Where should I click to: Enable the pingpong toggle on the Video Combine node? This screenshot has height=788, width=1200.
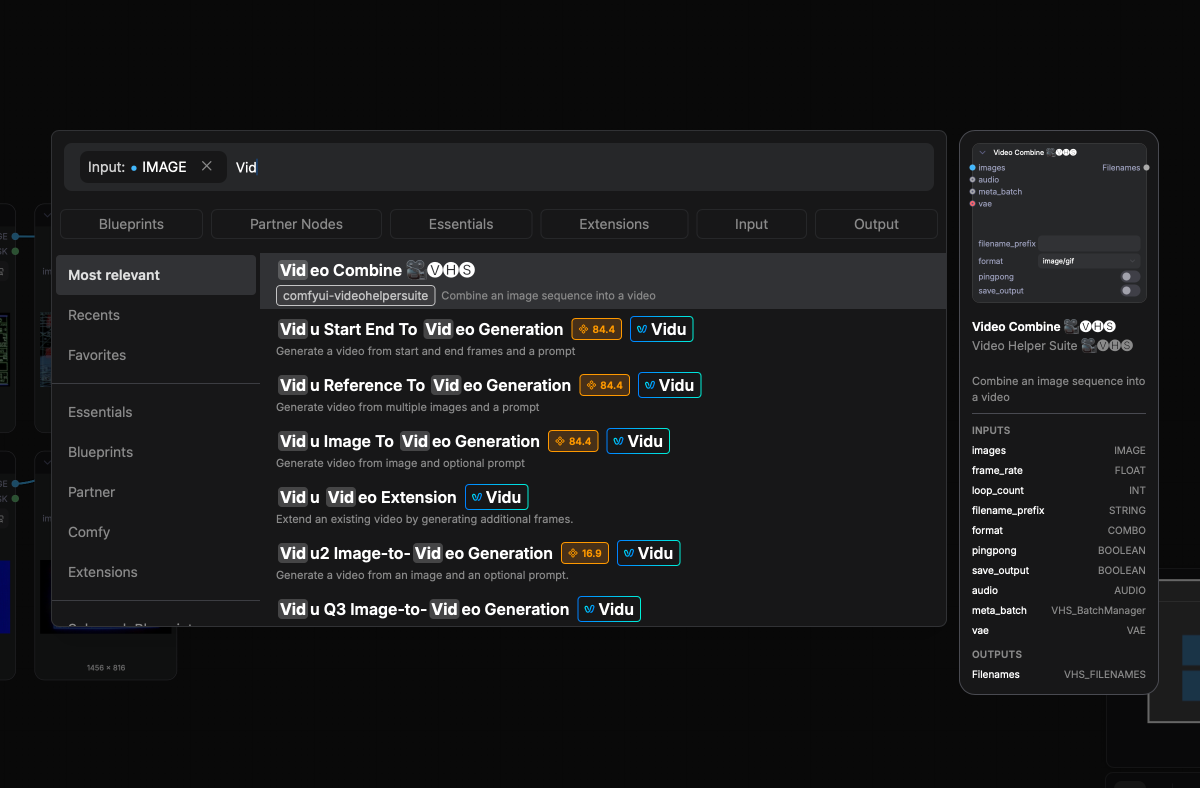[x=1129, y=276]
